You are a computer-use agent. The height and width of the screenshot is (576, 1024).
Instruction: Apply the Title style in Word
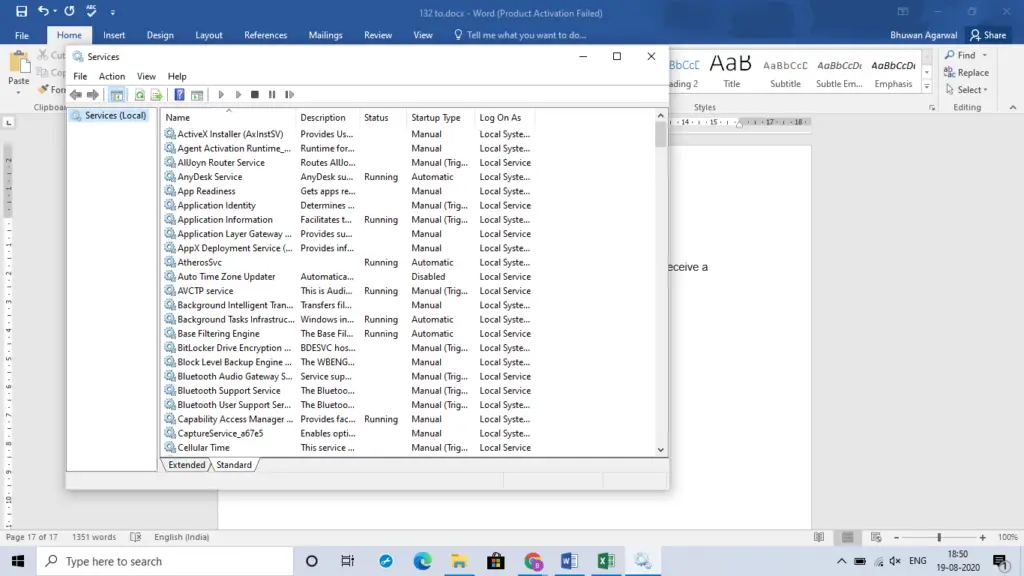731,71
